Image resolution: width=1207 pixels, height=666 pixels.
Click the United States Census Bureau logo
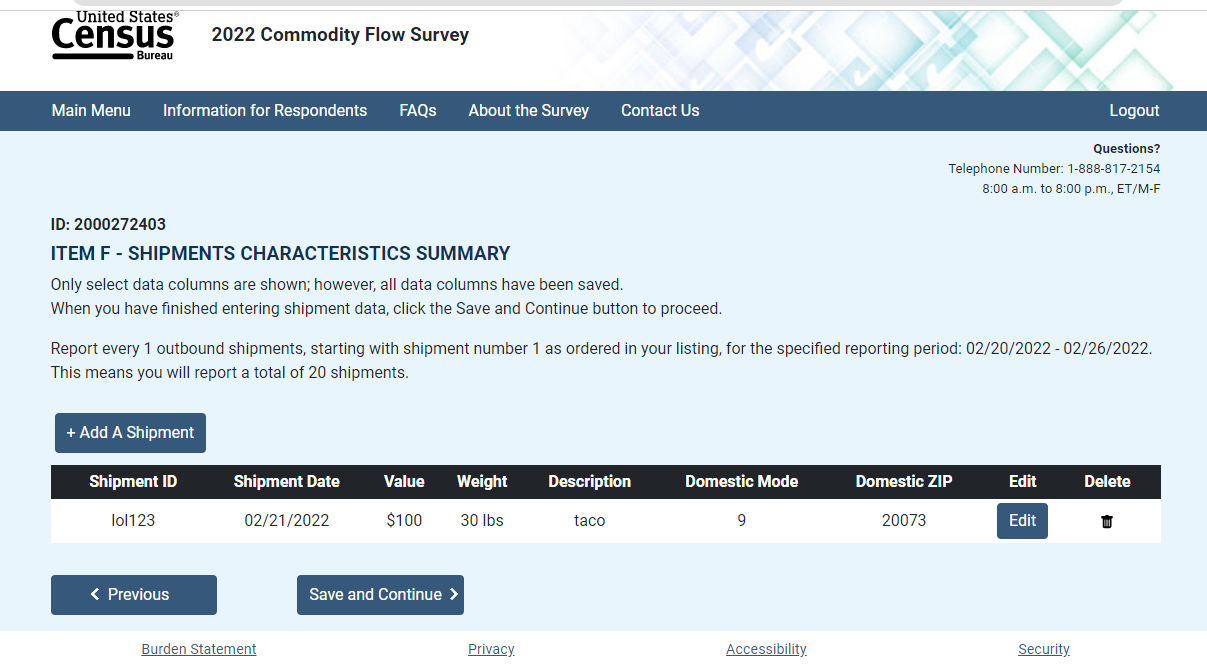click(x=114, y=36)
